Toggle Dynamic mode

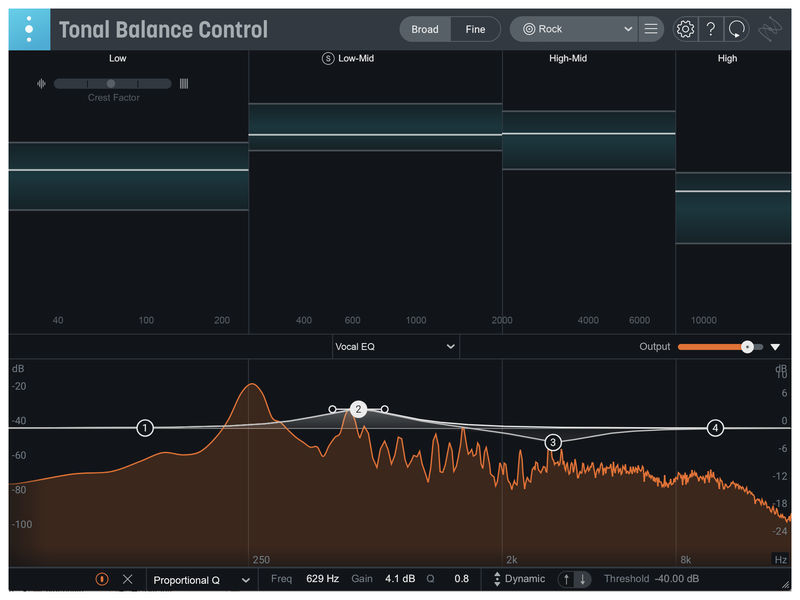pyautogui.click(x=524, y=579)
